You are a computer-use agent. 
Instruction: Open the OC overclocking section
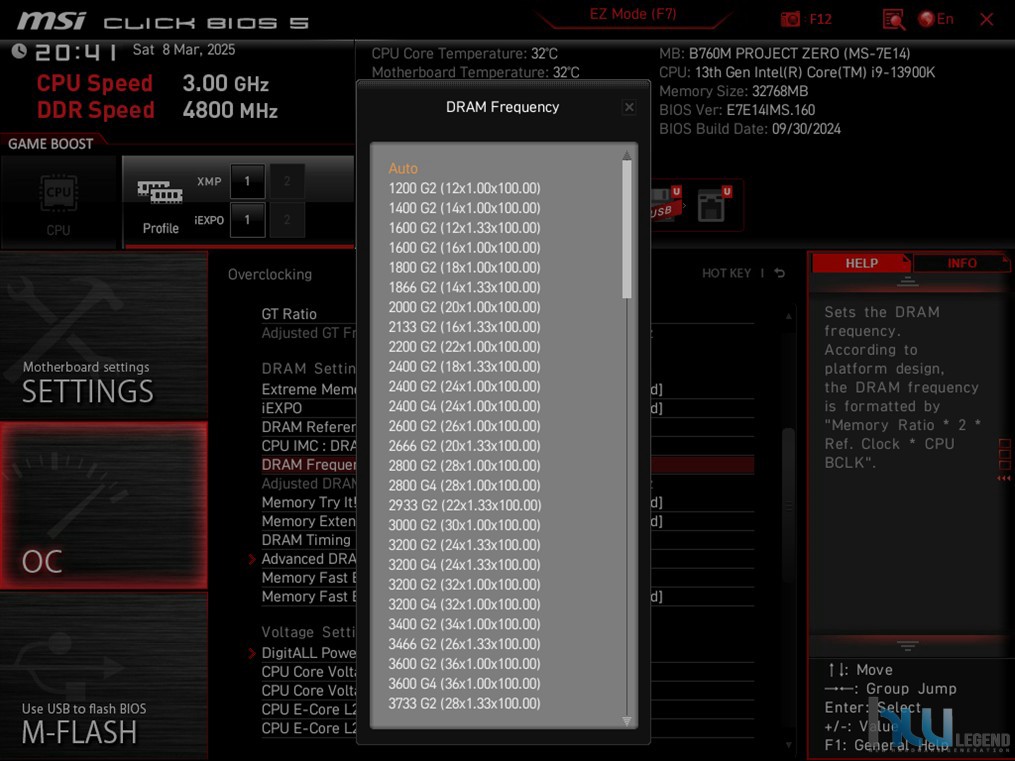coord(104,506)
